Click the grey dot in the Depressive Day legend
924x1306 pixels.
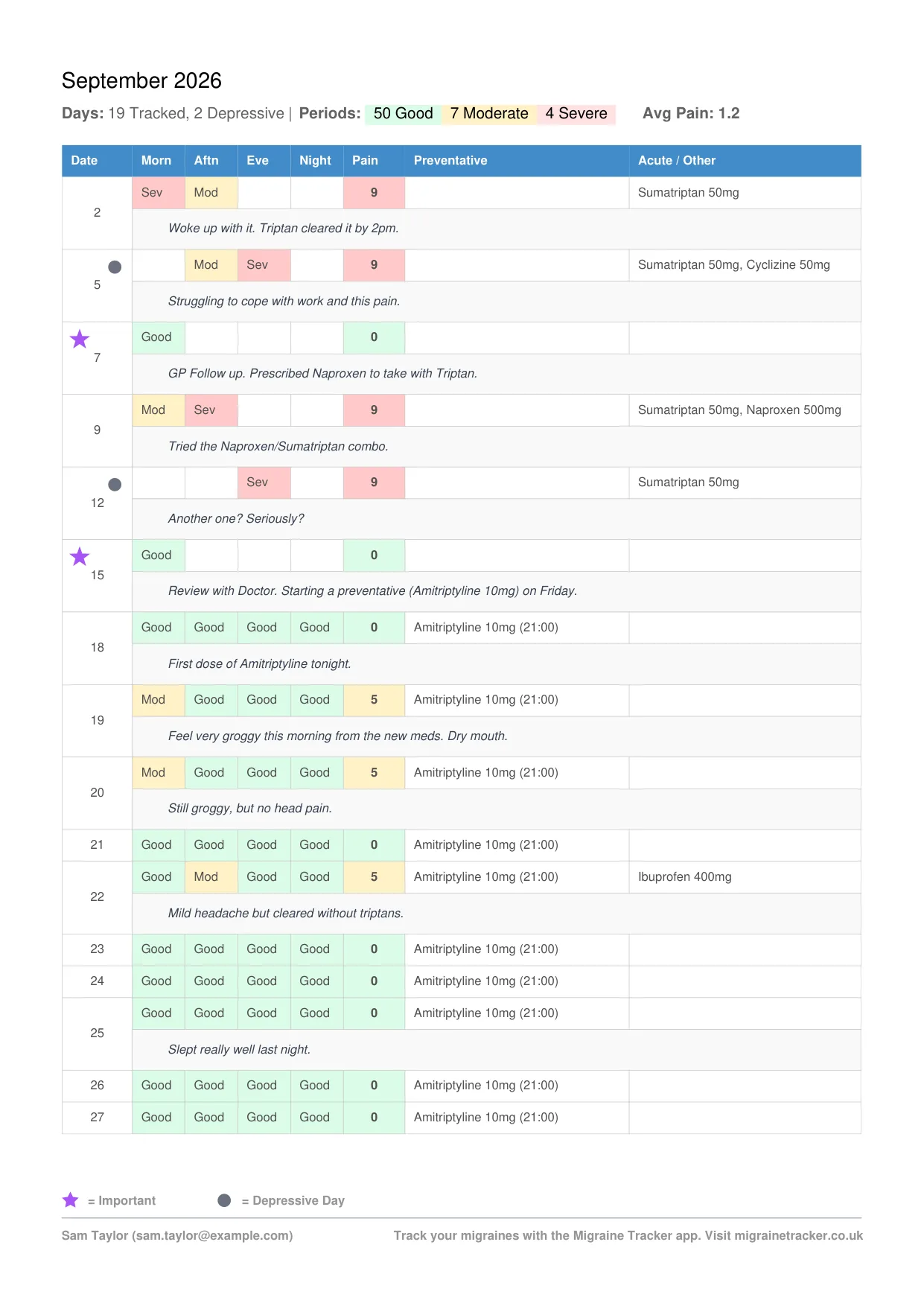pyautogui.click(x=224, y=1200)
